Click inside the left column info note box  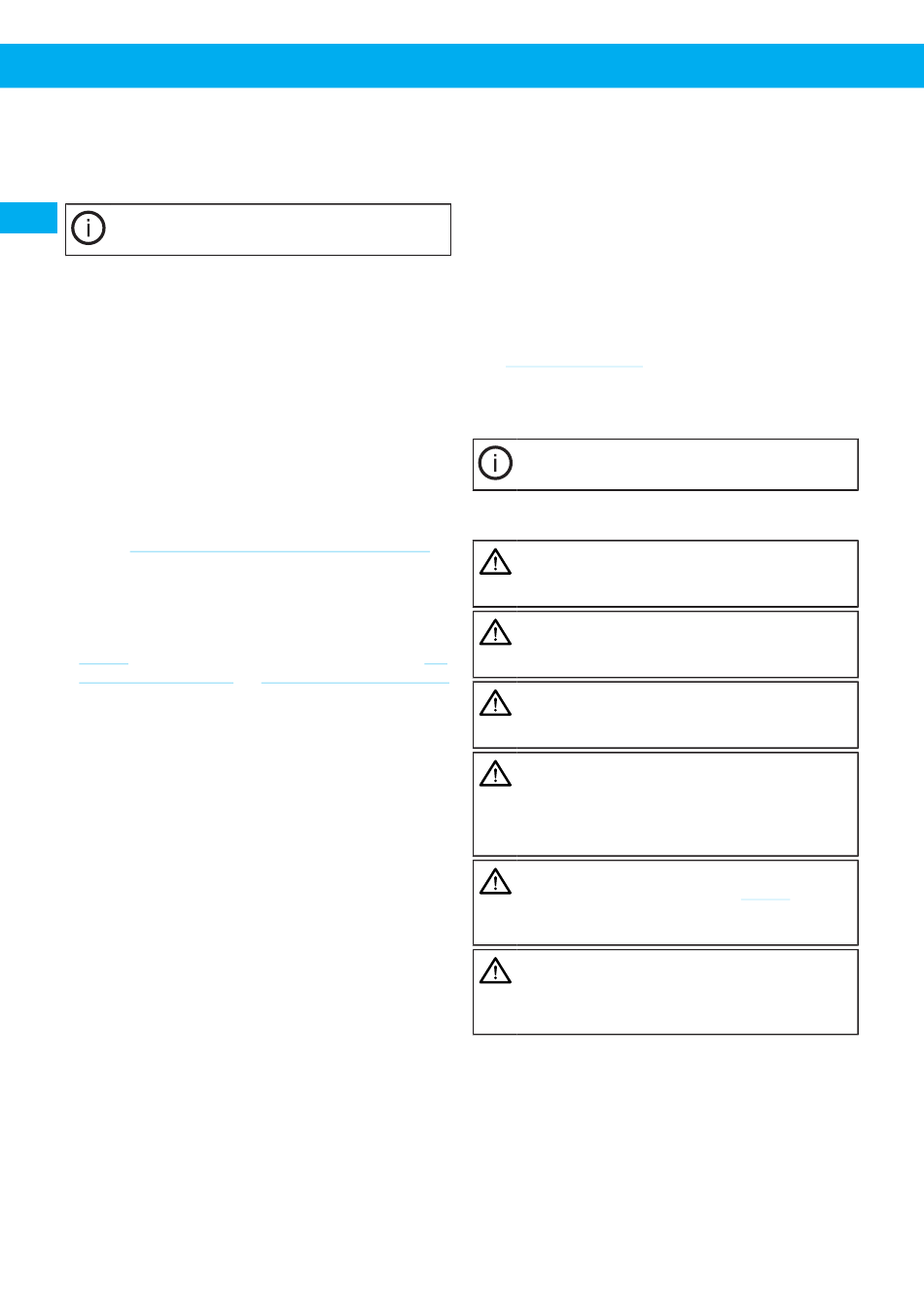tap(258, 230)
